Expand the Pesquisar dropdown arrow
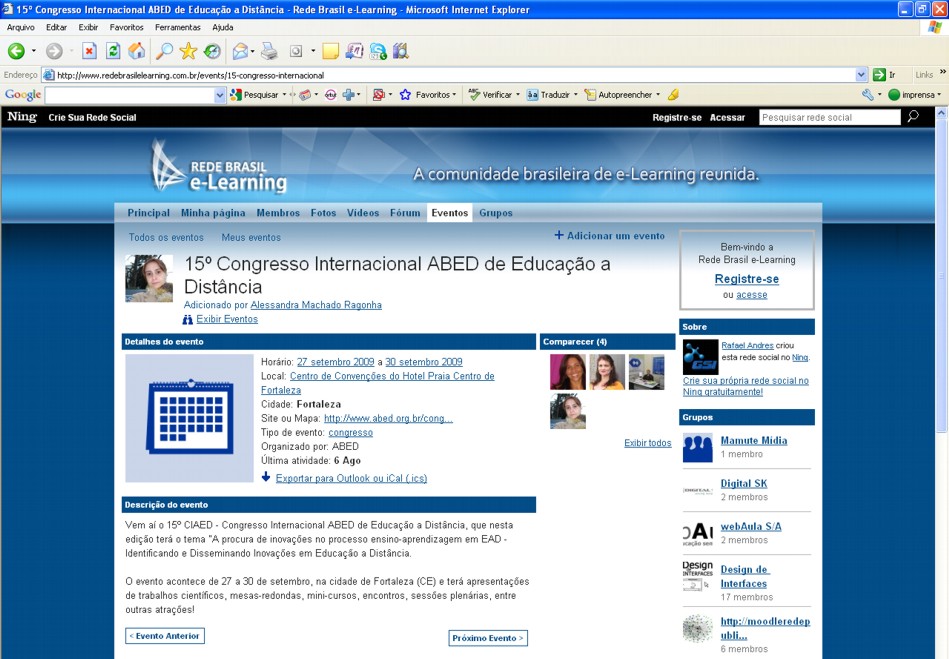Image resolution: width=949 pixels, height=659 pixels. click(x=284, y=95)
